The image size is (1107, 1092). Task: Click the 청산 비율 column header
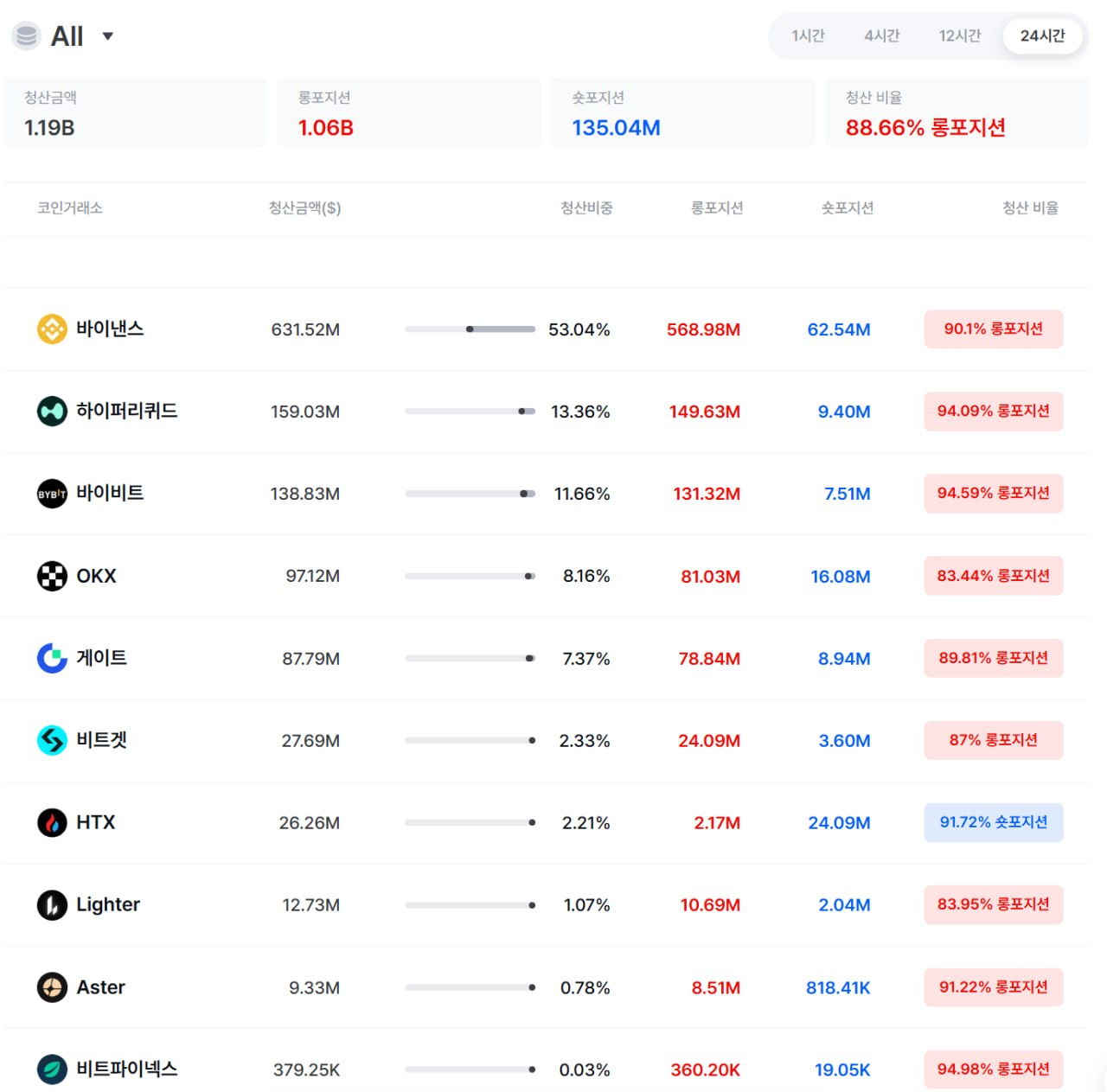click(x=1030, y=208)
